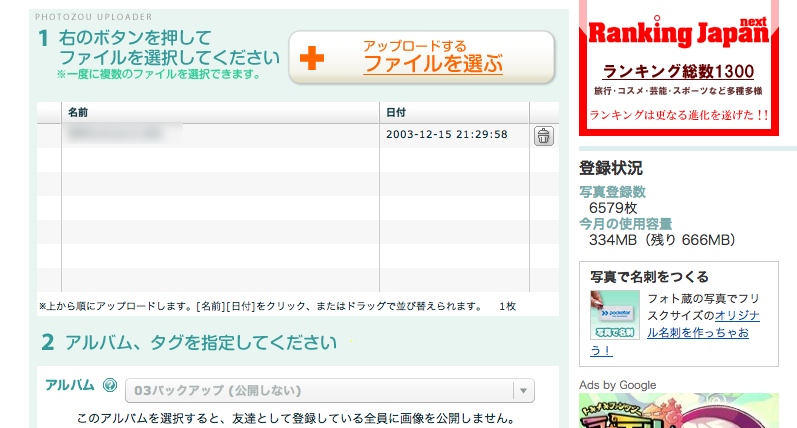Open the colorful Google ad banner below
The height and width of the screenshot is (428, 797).
click(x=679, y=411)
